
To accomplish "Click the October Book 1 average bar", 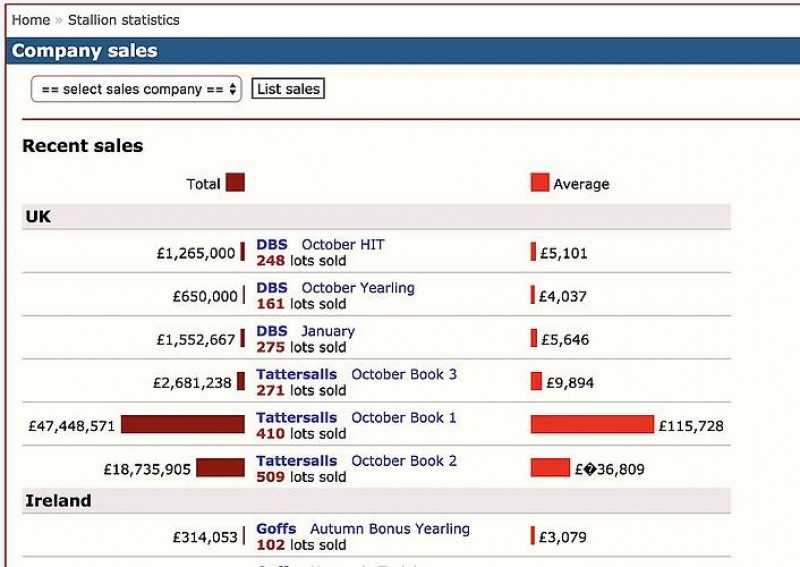I will (x=592, y=425).
